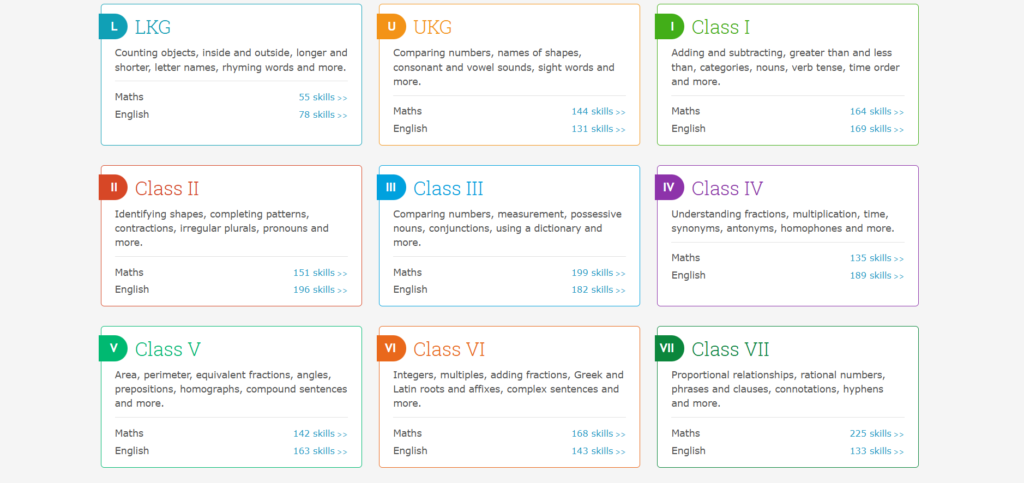Click the orange VI badge icon
The height and width of the screenshot is (483, 1024).
pos(392,348)
